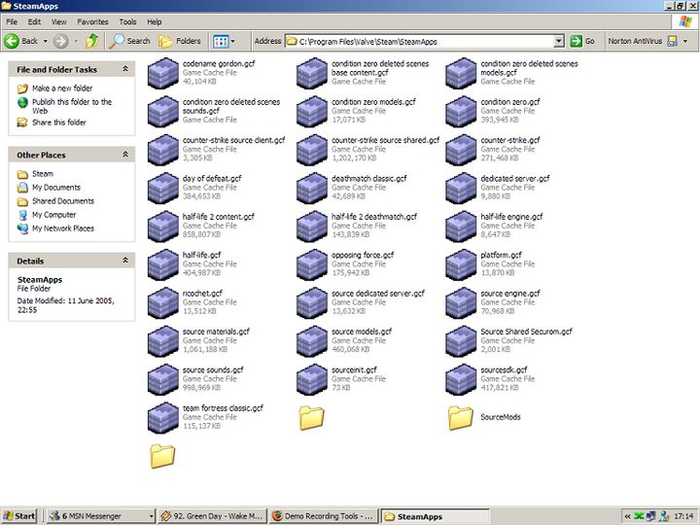The width and height of the screenshot is (700, 525).
Task: Open the Address bar dropdown arrow
Action: pos(559,41)
